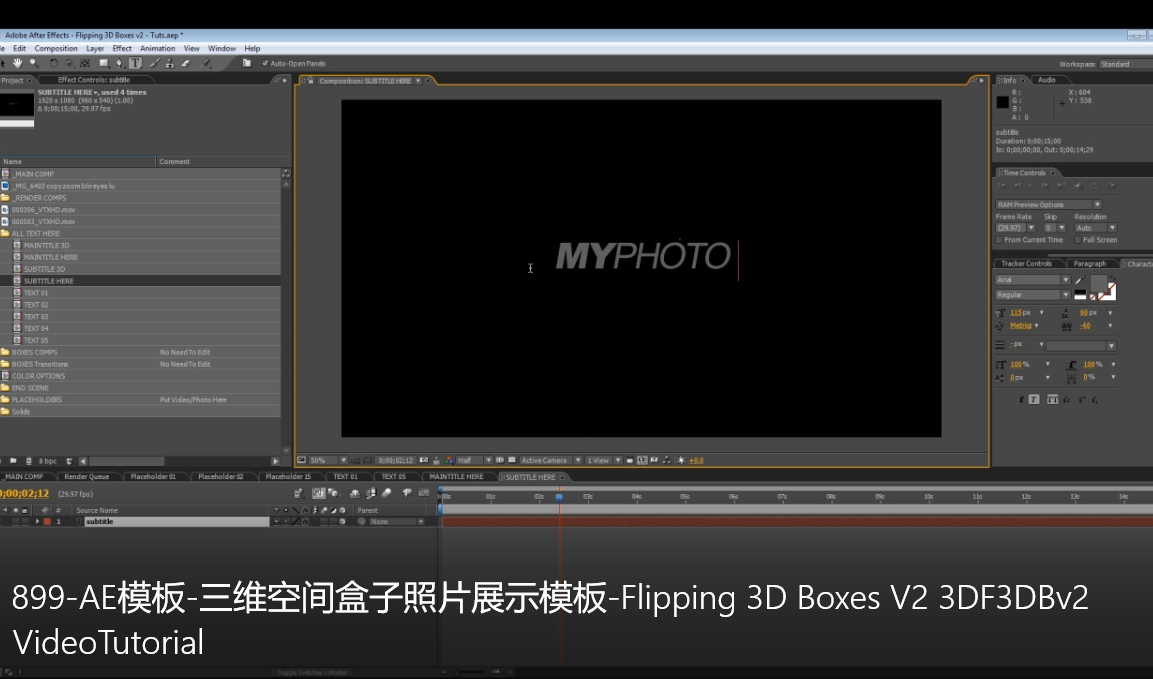Toggle the 3D switch on subtitle layer
Viewport: 1153px width, 679px height.
[342, 522]
